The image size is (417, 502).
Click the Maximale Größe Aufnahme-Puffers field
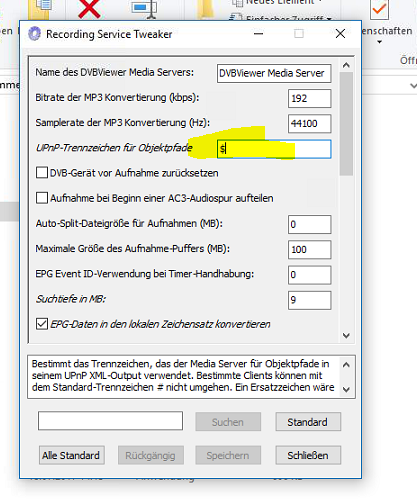click(x=310, y=250)
